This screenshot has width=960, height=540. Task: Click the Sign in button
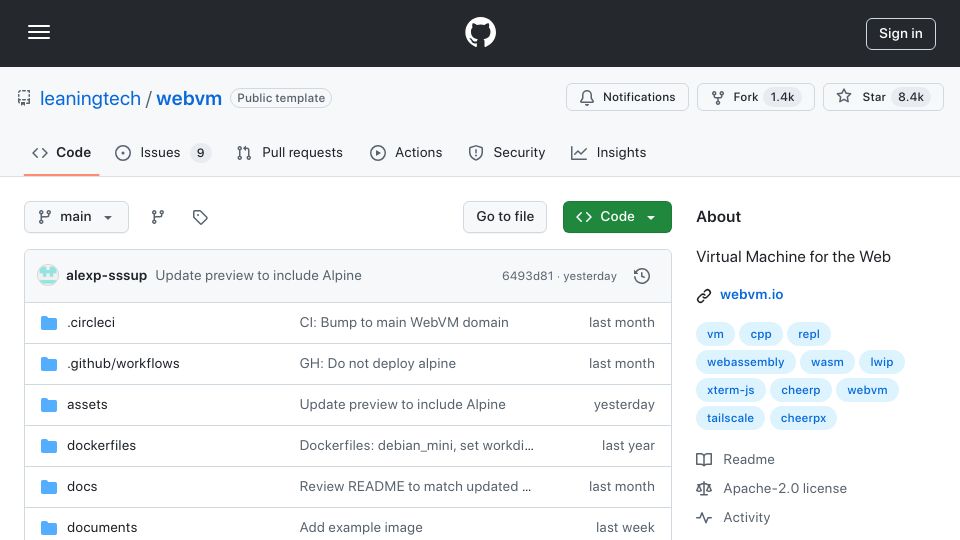coord(901,34)
